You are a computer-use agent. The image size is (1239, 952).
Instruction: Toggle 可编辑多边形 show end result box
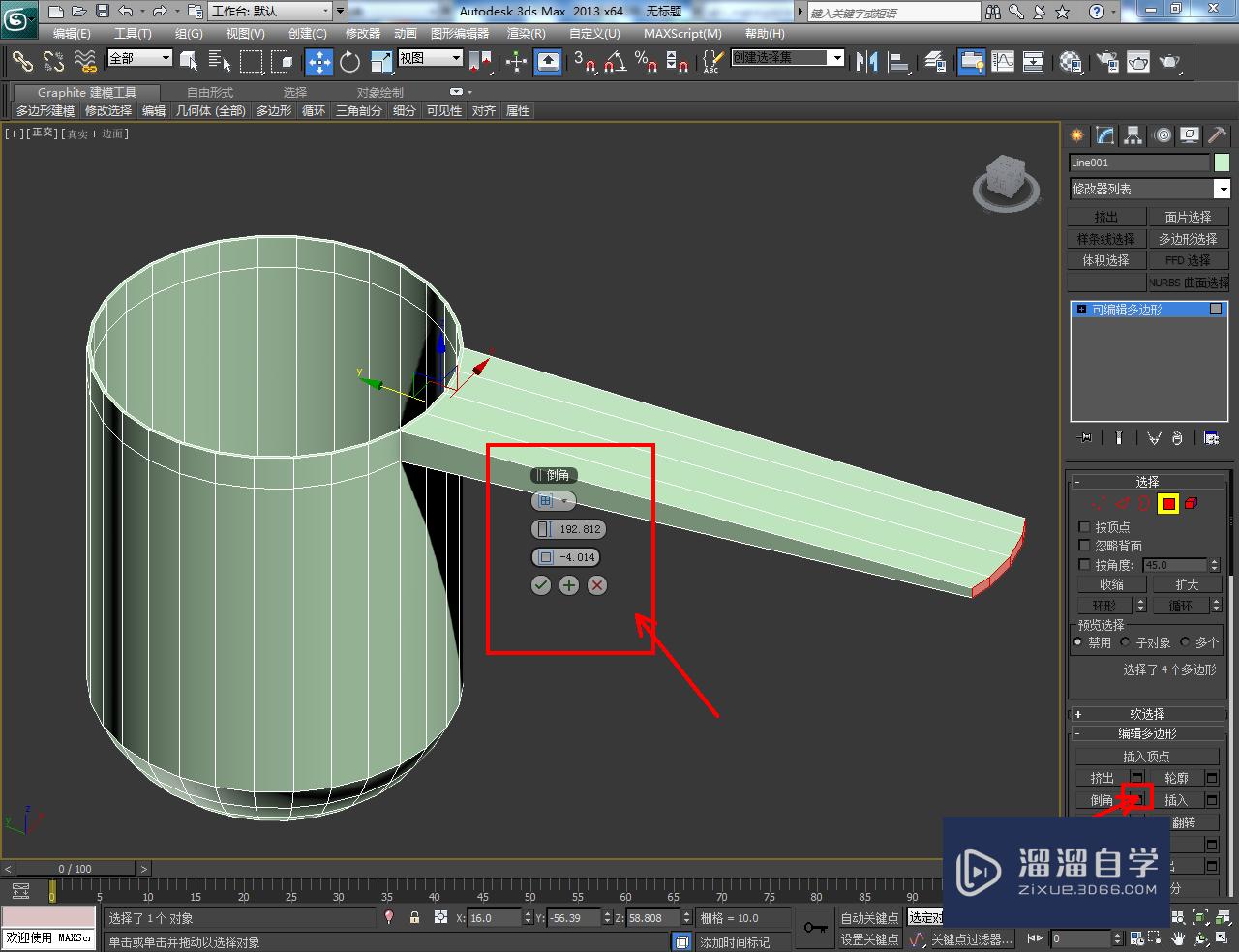1216,309
